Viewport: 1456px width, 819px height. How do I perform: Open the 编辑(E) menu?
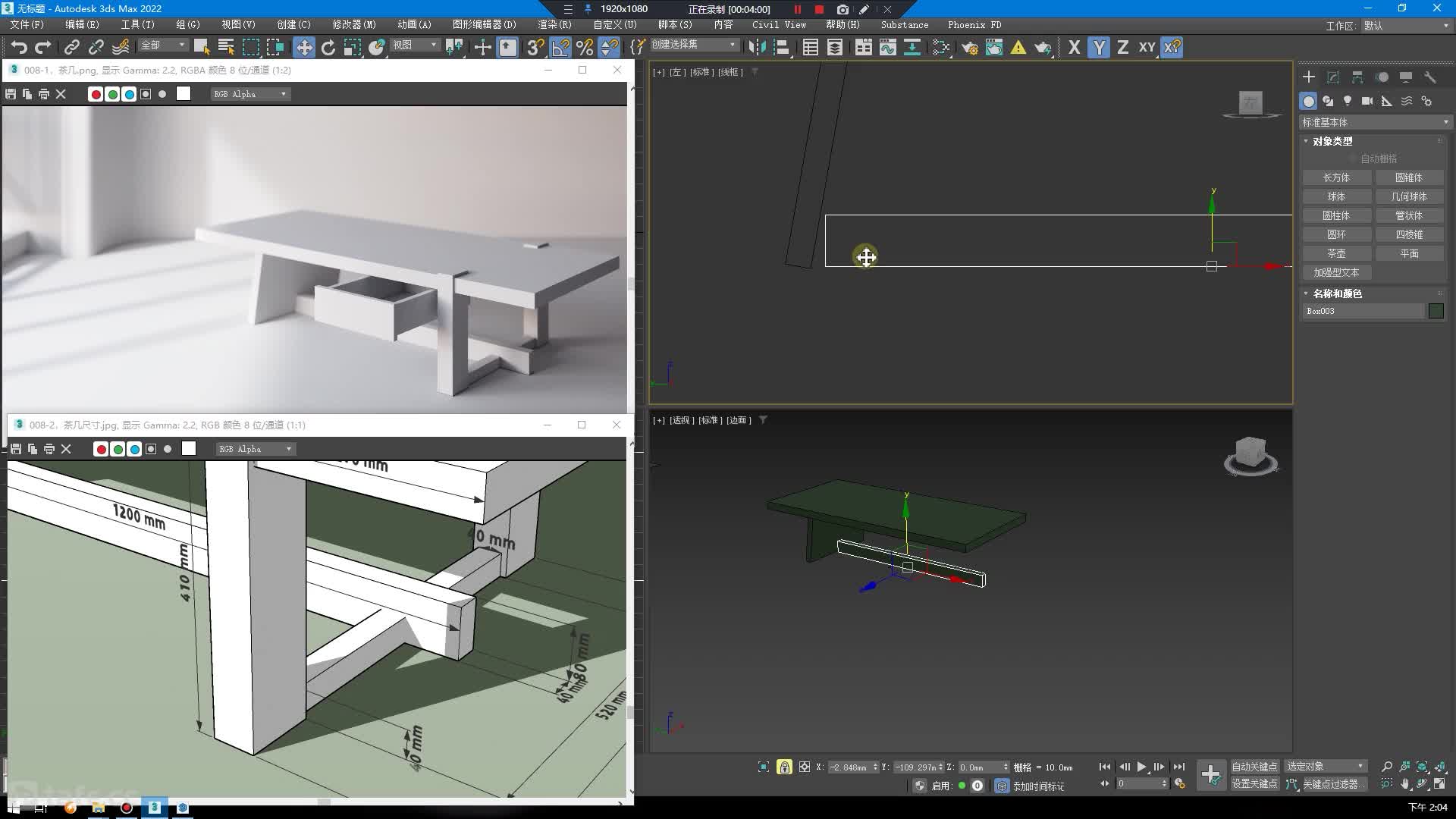coord(82,25)
